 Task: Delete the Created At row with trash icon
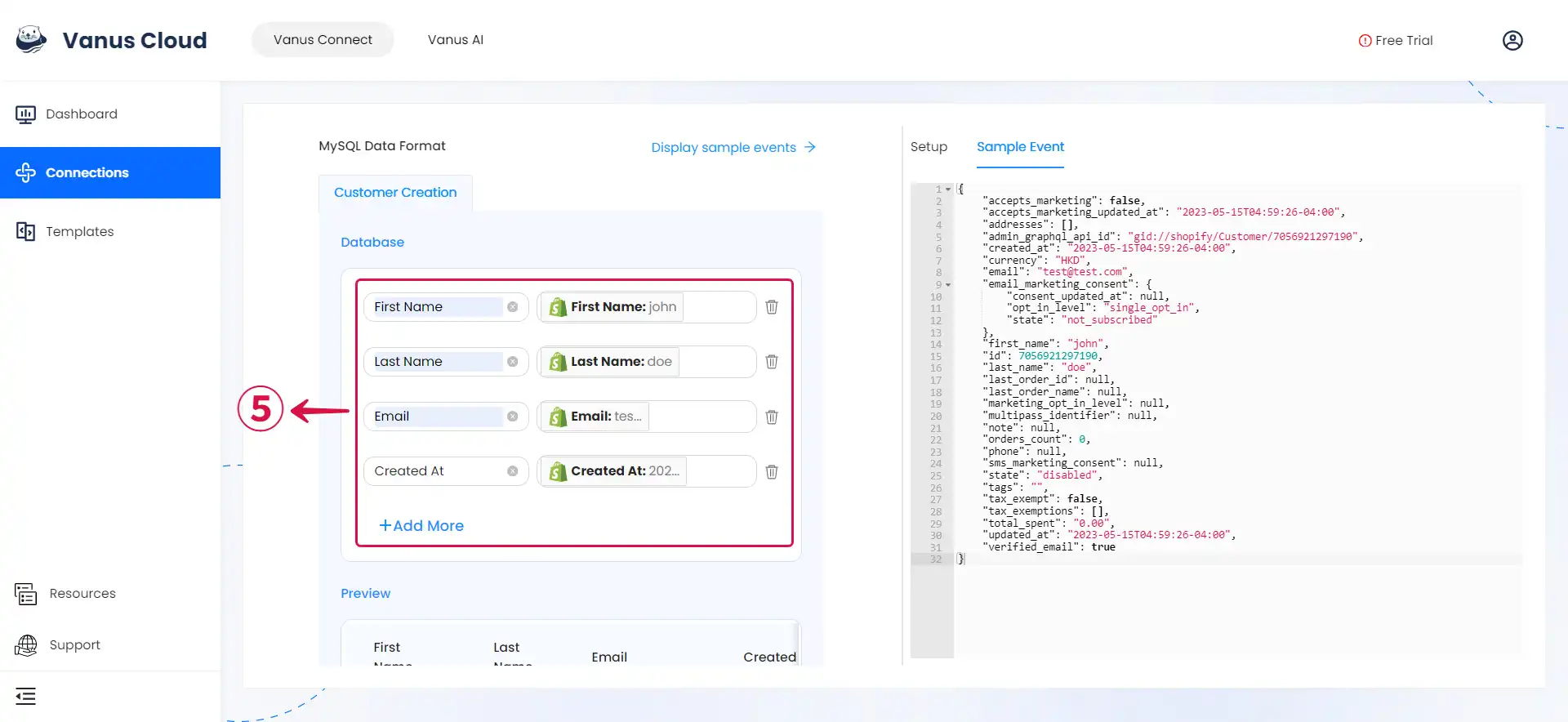click(x=772, y=471)
